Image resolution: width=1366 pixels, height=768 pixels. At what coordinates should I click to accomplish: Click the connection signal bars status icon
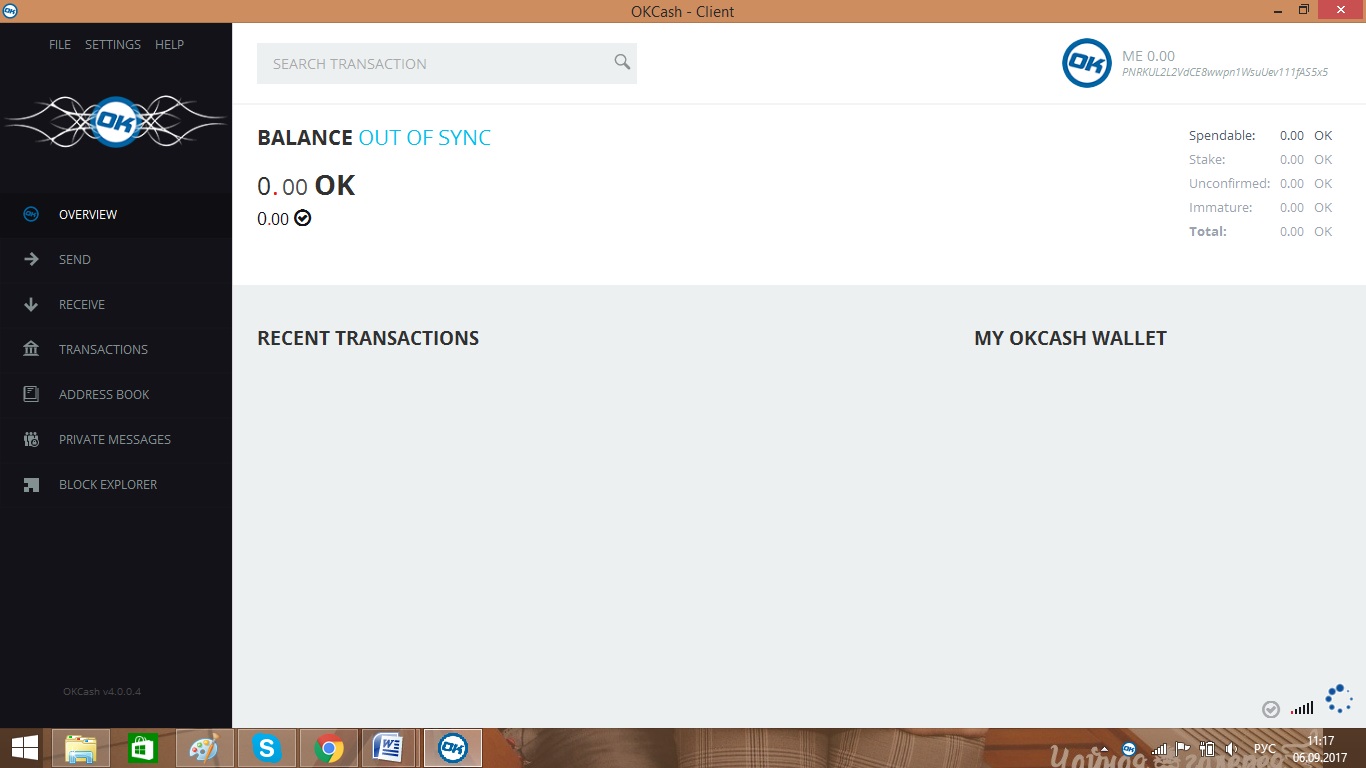point(1302,708)
